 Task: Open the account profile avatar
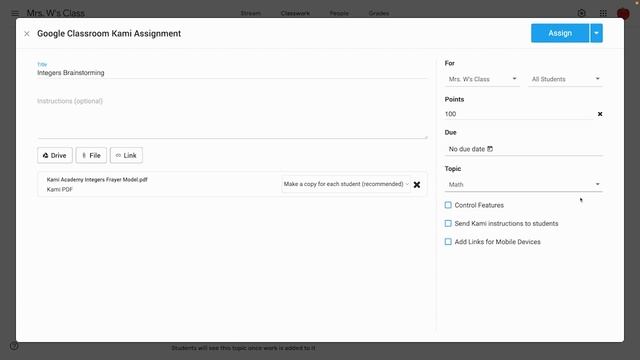pyautogui.click(x=623, y=13)
